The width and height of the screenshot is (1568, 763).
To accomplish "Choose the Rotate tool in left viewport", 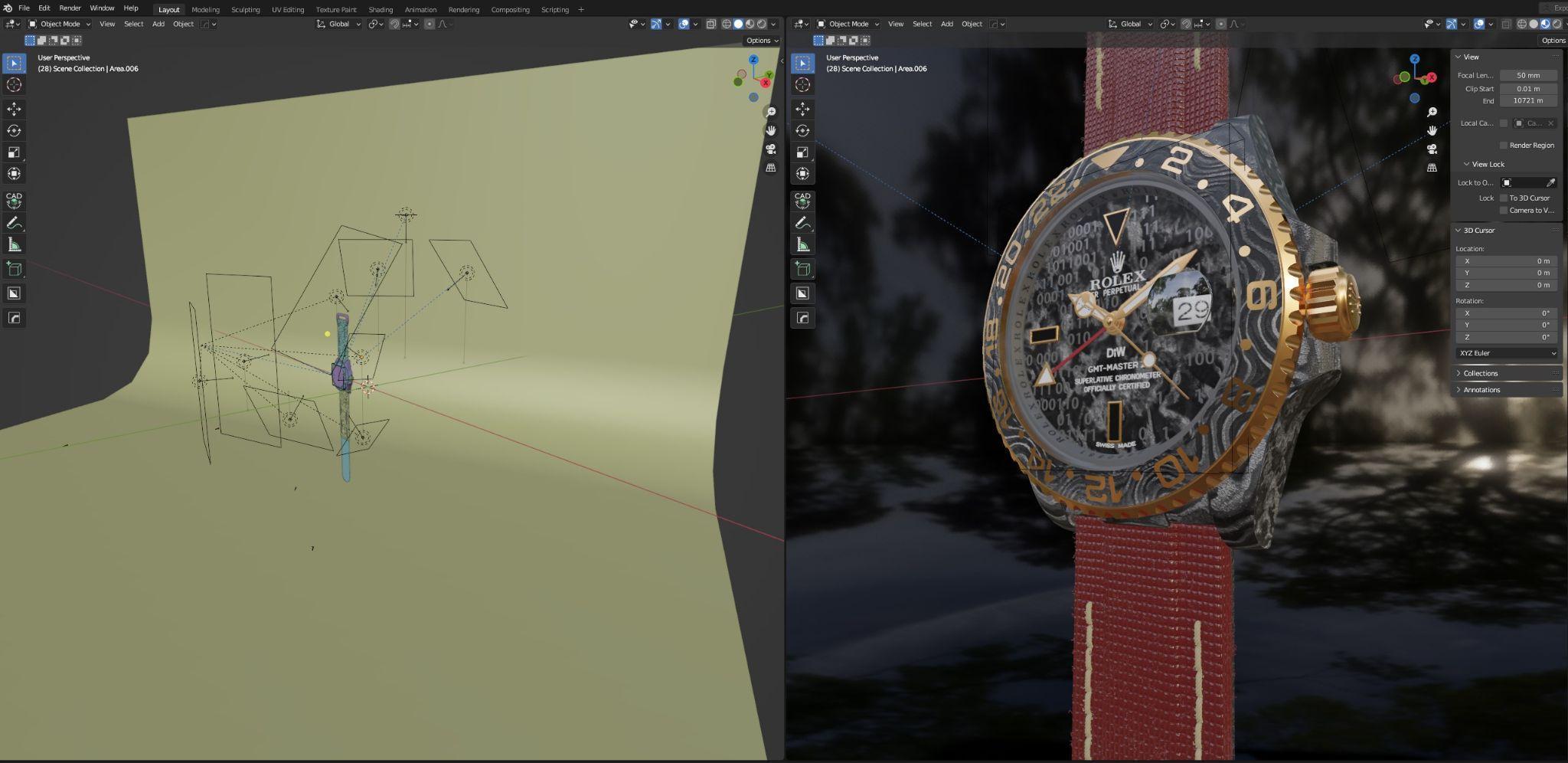I will tap(14, 130).
